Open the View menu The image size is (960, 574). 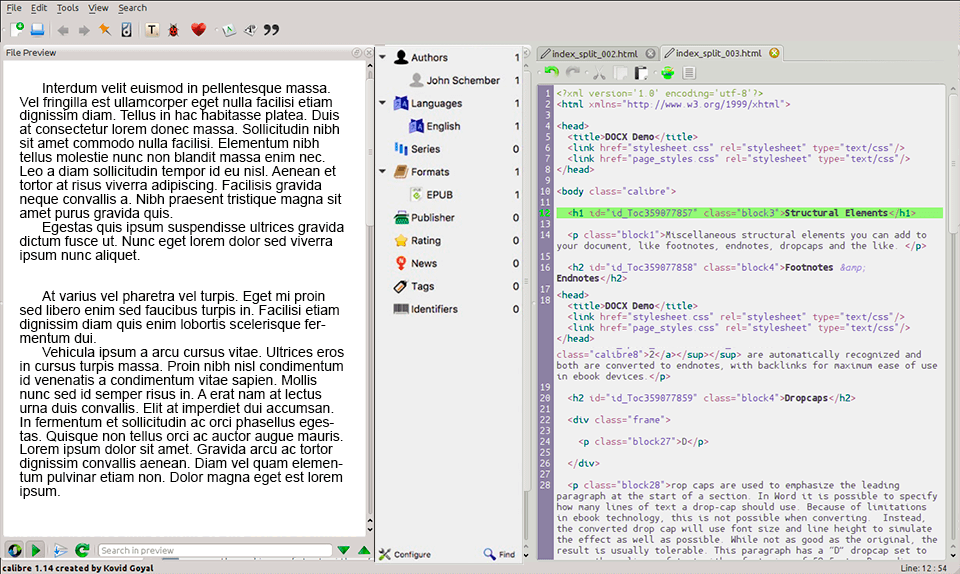(x=98, y=8)
